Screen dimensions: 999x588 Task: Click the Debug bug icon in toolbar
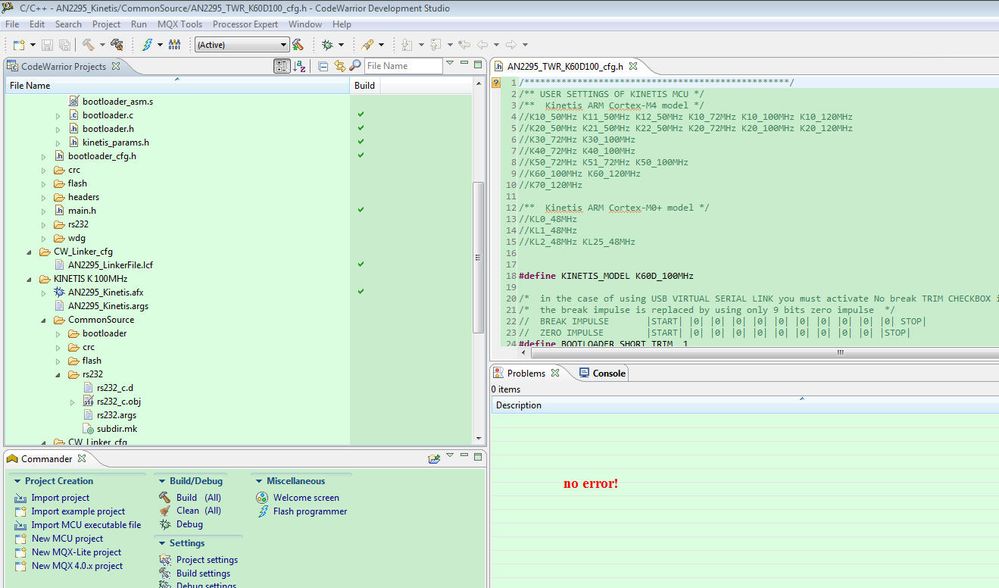pyautogui.click(x=326, y=45)
